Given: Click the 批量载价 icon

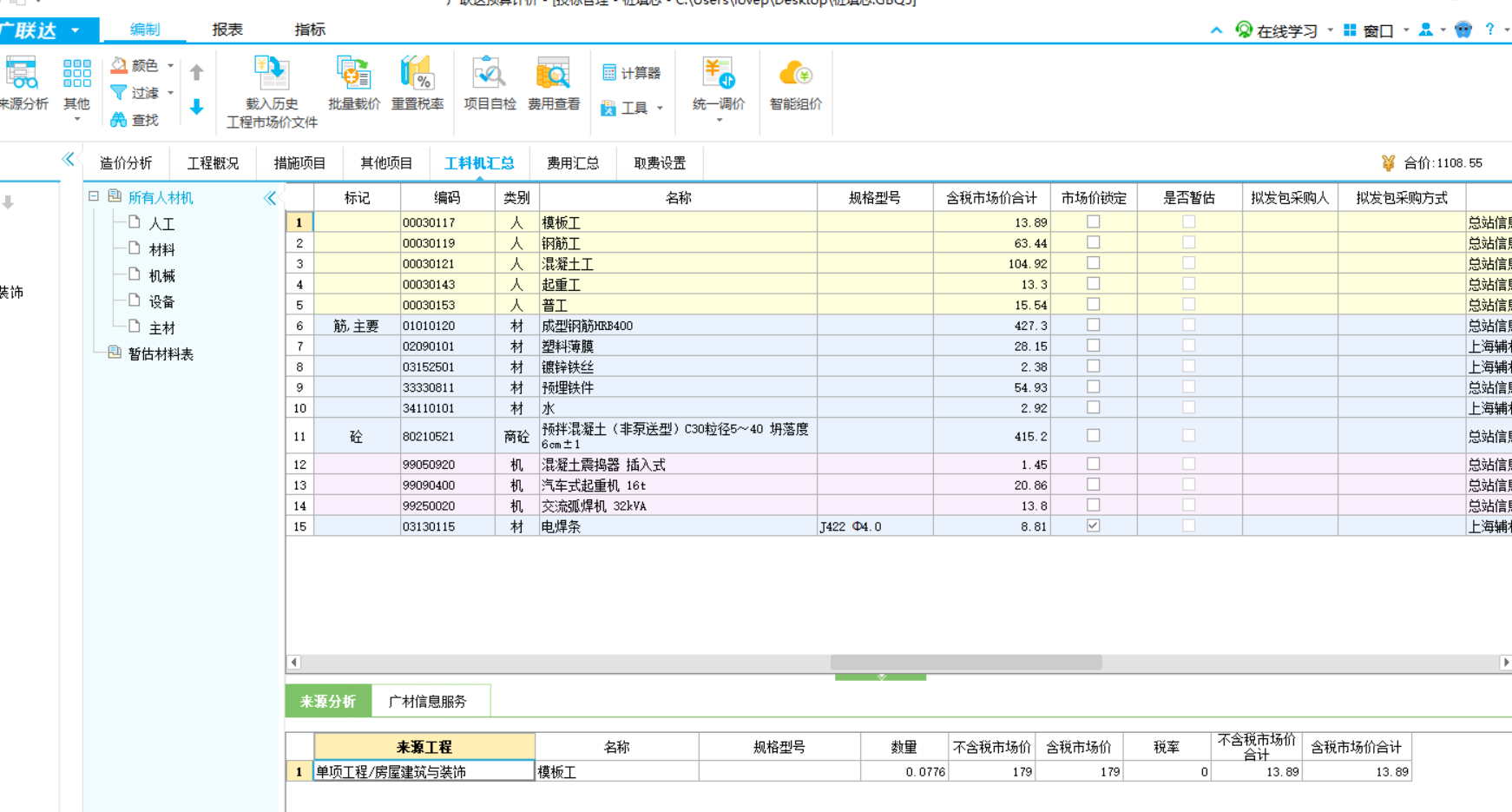Looking at the screenshot, I should pos(353,74).
